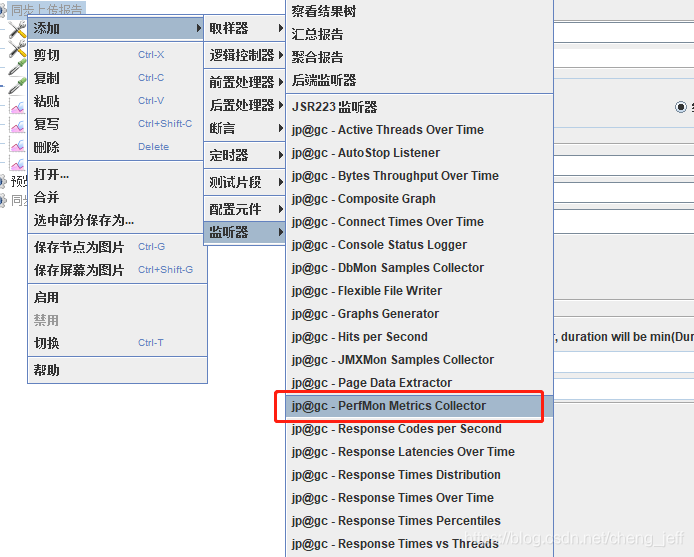Select jp@gc - Response Latencies Over Time
Image resolution: width=694 pixels, height=557 pixels.
tap(420, 452)
